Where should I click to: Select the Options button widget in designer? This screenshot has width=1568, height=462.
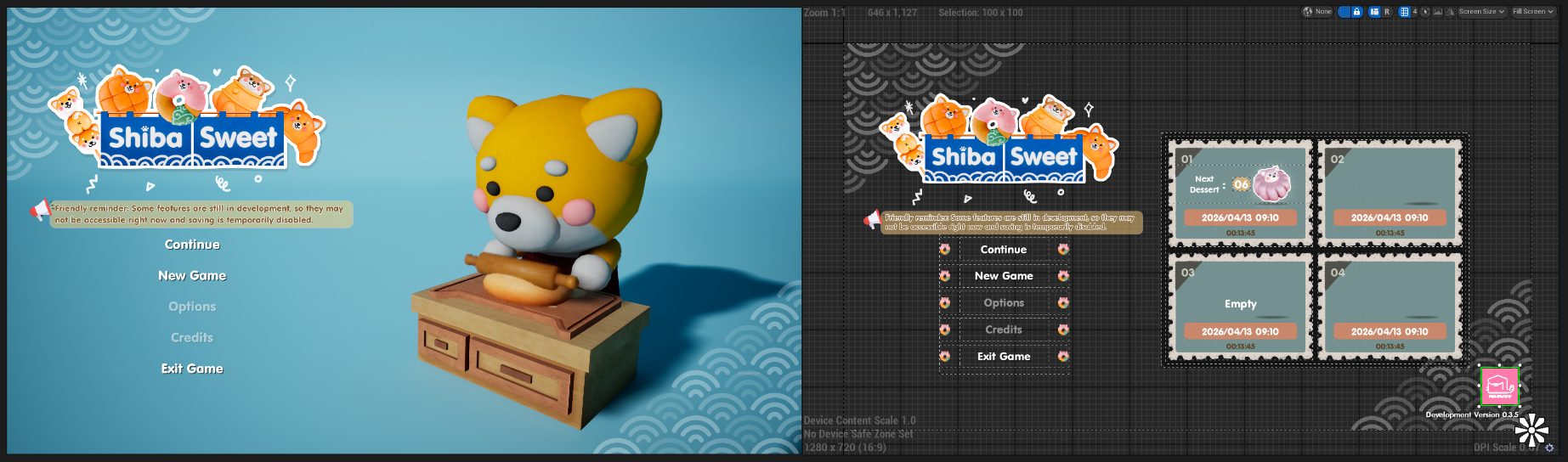pyautogui.click(x=1004, y=303)
